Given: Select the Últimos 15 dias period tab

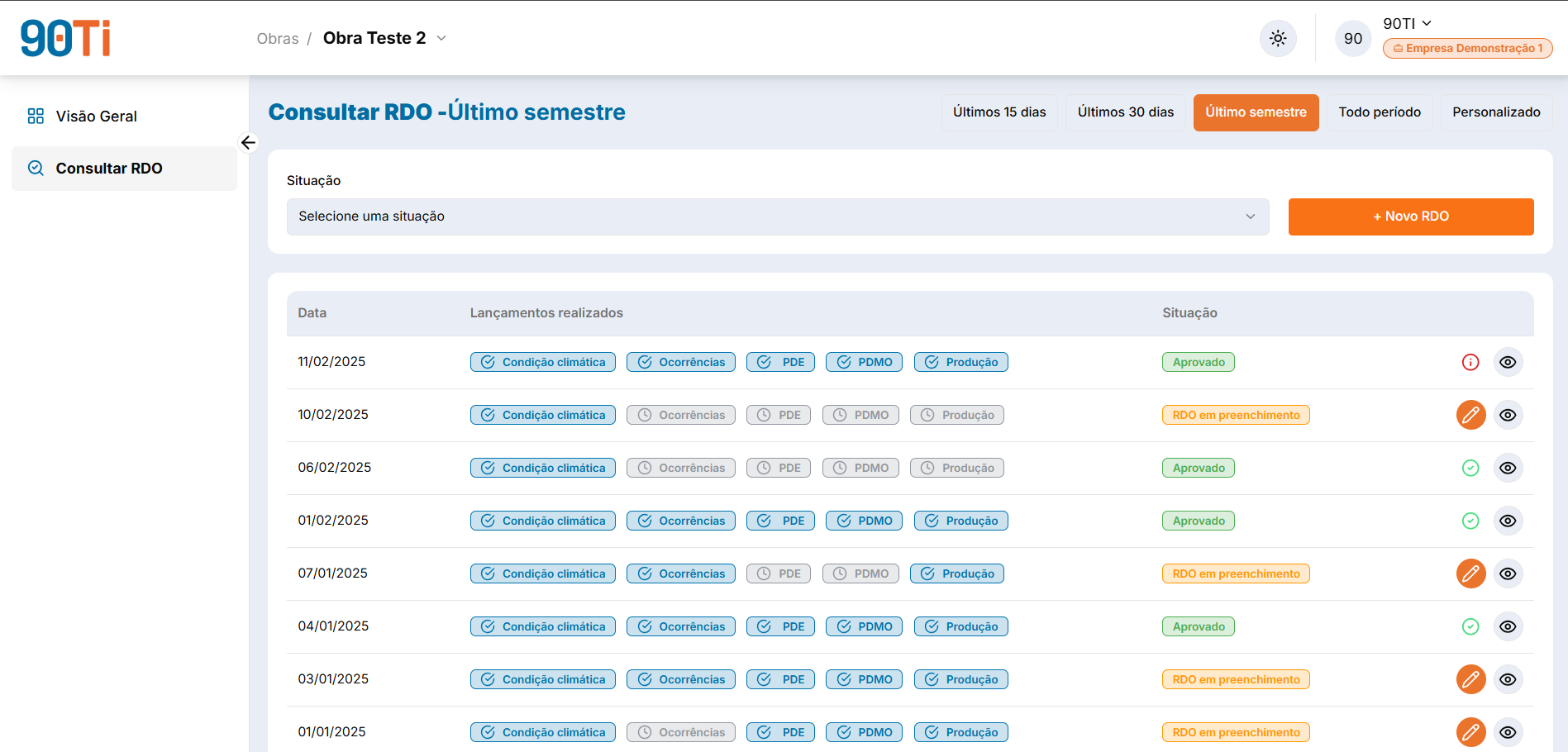Looking at the screenshot, I should (x=999, y=112).
